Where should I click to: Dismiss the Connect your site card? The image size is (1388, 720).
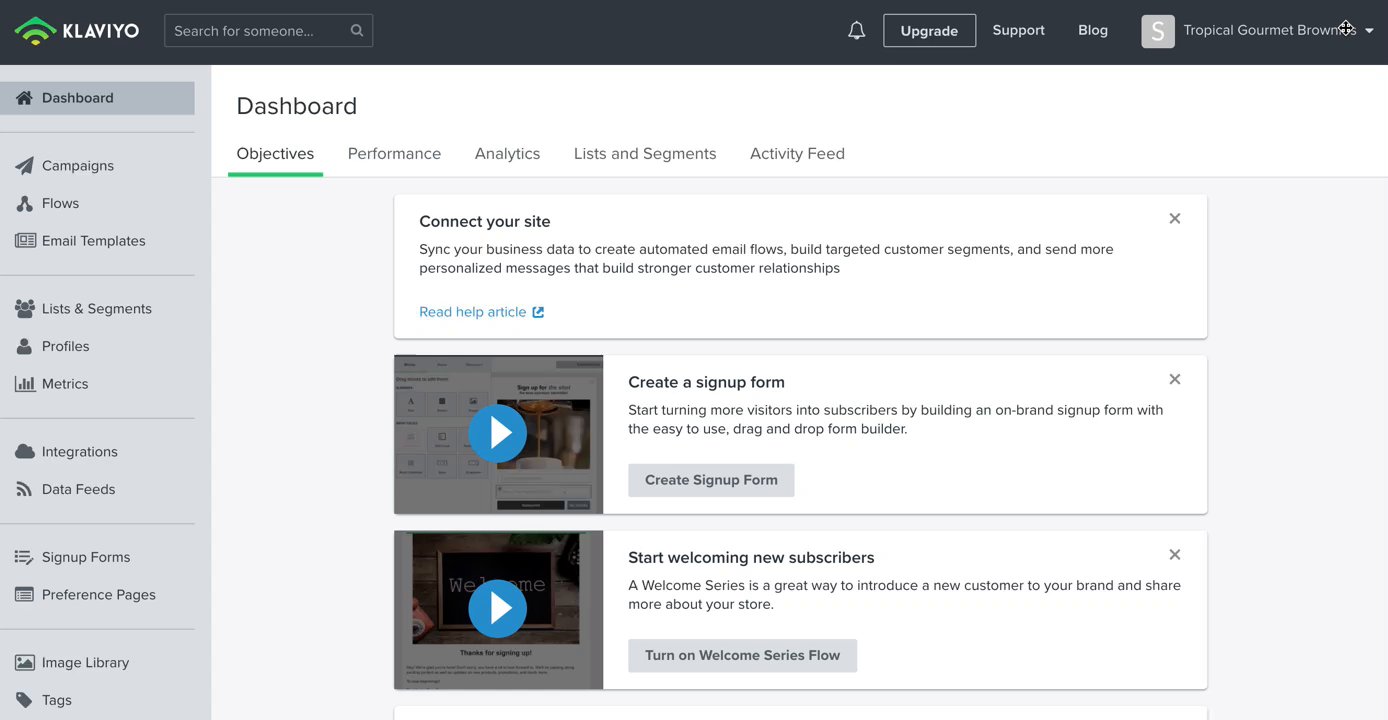1175,219
